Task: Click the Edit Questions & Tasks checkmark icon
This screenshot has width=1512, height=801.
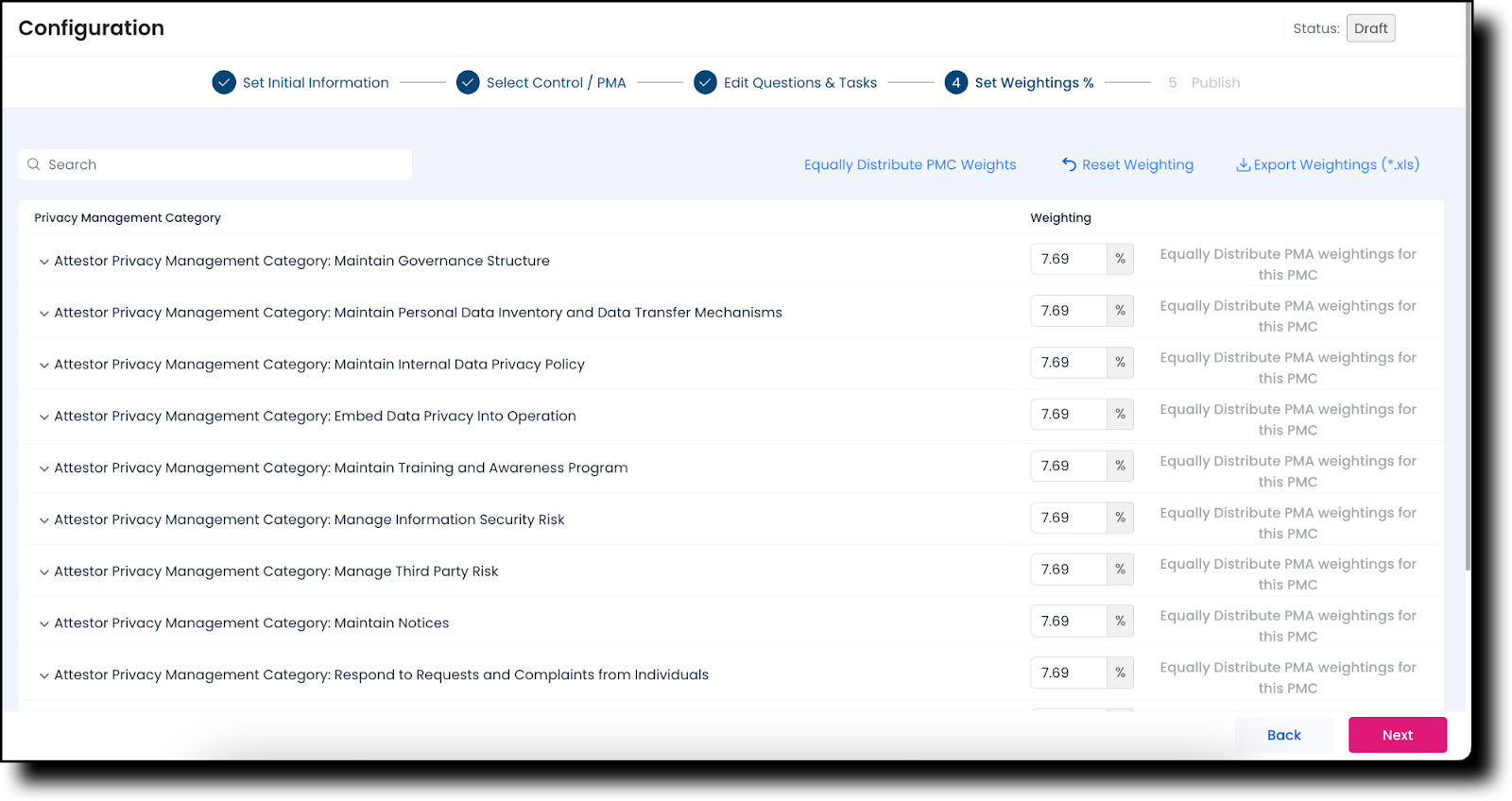Action: [705, 82]
